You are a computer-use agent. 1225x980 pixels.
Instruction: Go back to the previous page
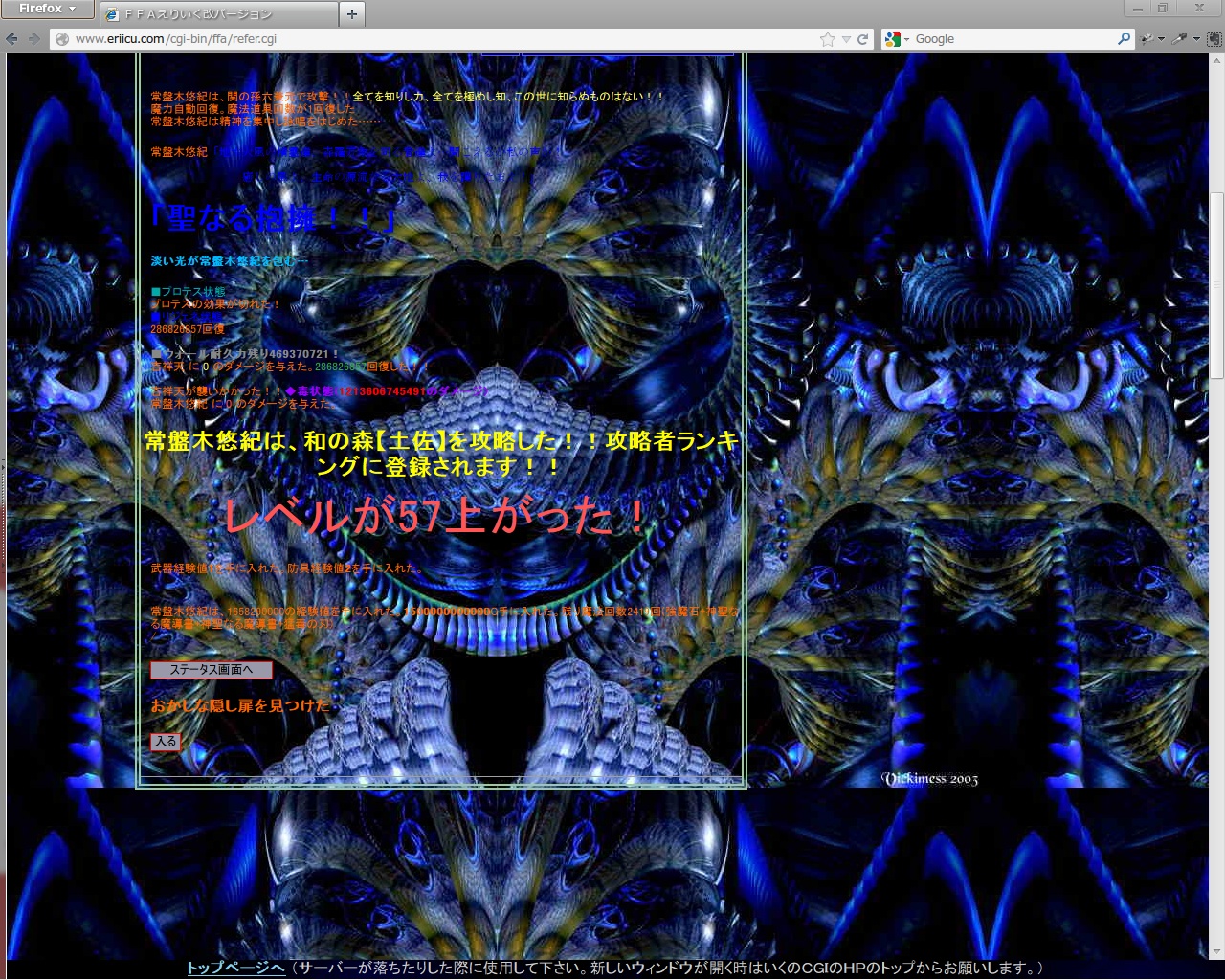[12, 39]
